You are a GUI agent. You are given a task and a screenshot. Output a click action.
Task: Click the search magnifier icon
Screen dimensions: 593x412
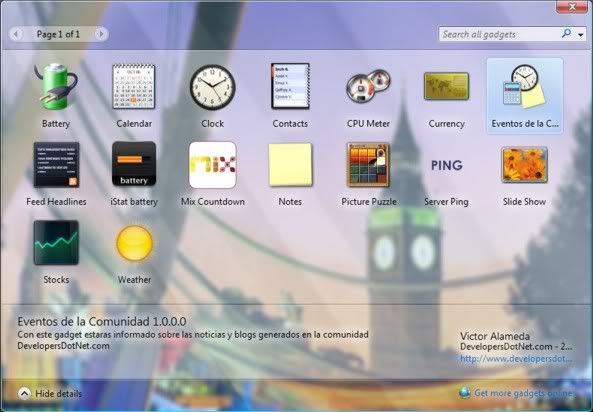pyautogui.click(x=566, y=34)
